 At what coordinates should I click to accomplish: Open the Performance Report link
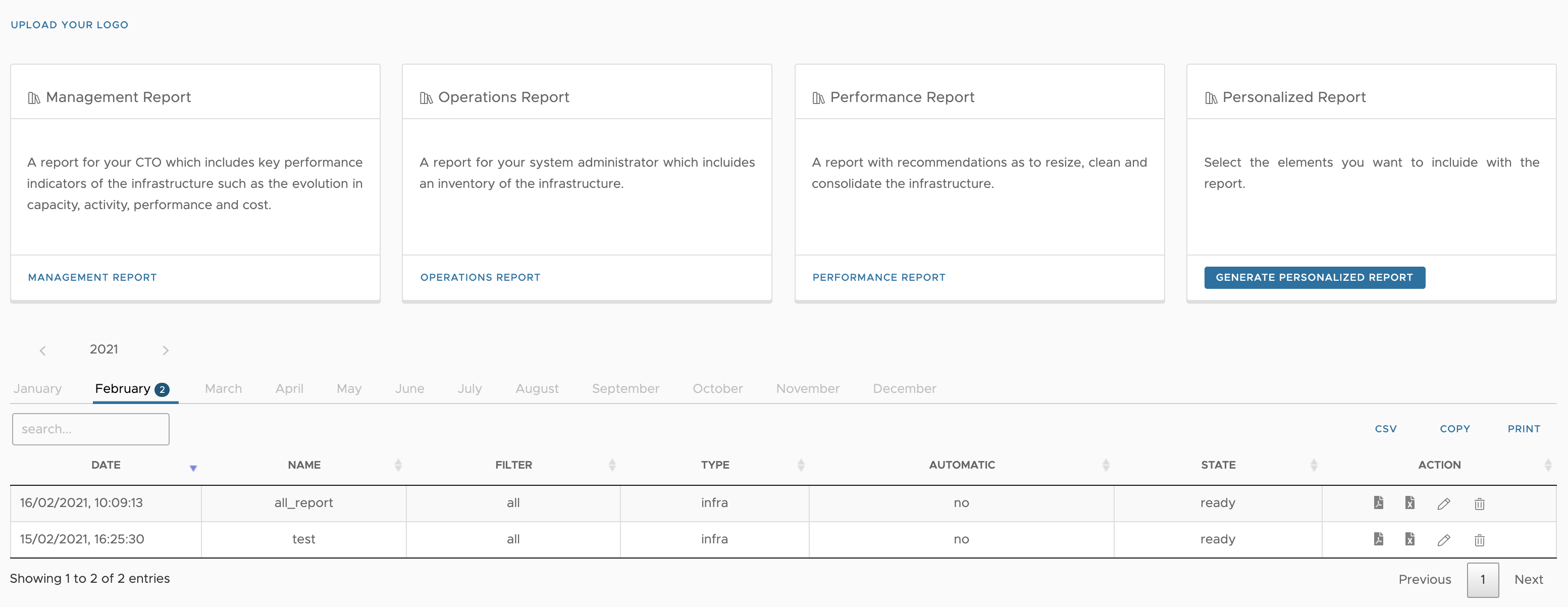[879, 277]
